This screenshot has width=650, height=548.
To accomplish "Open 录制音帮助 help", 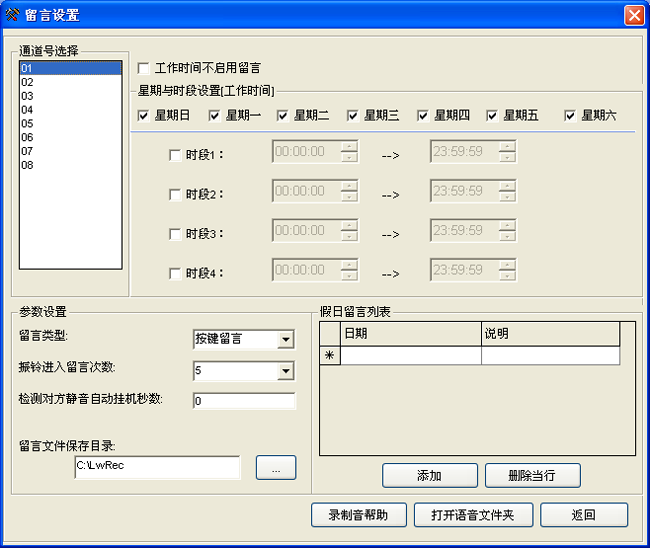I will coord(358,515).
